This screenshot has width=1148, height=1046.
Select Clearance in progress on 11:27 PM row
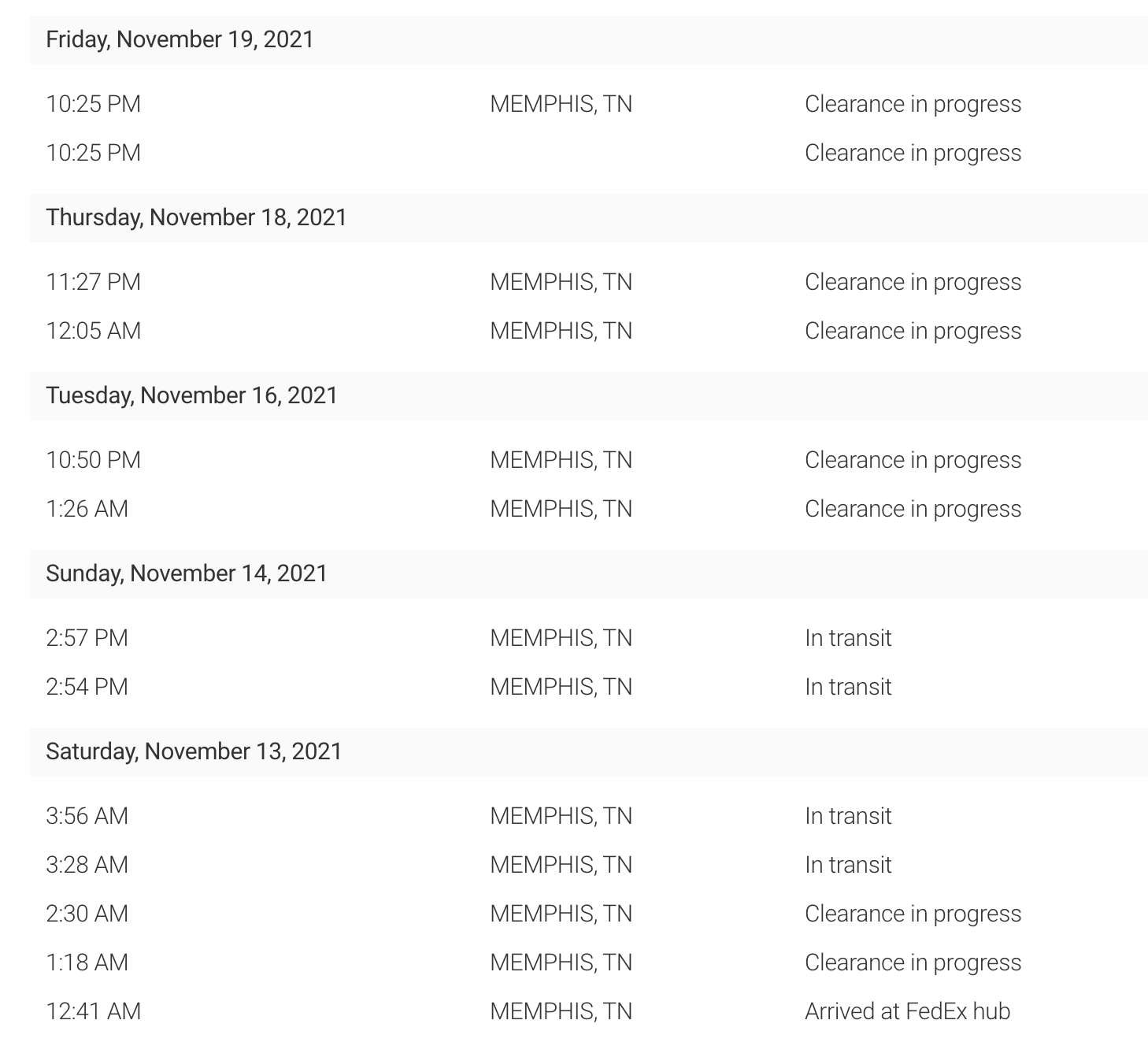coord(913,282)
